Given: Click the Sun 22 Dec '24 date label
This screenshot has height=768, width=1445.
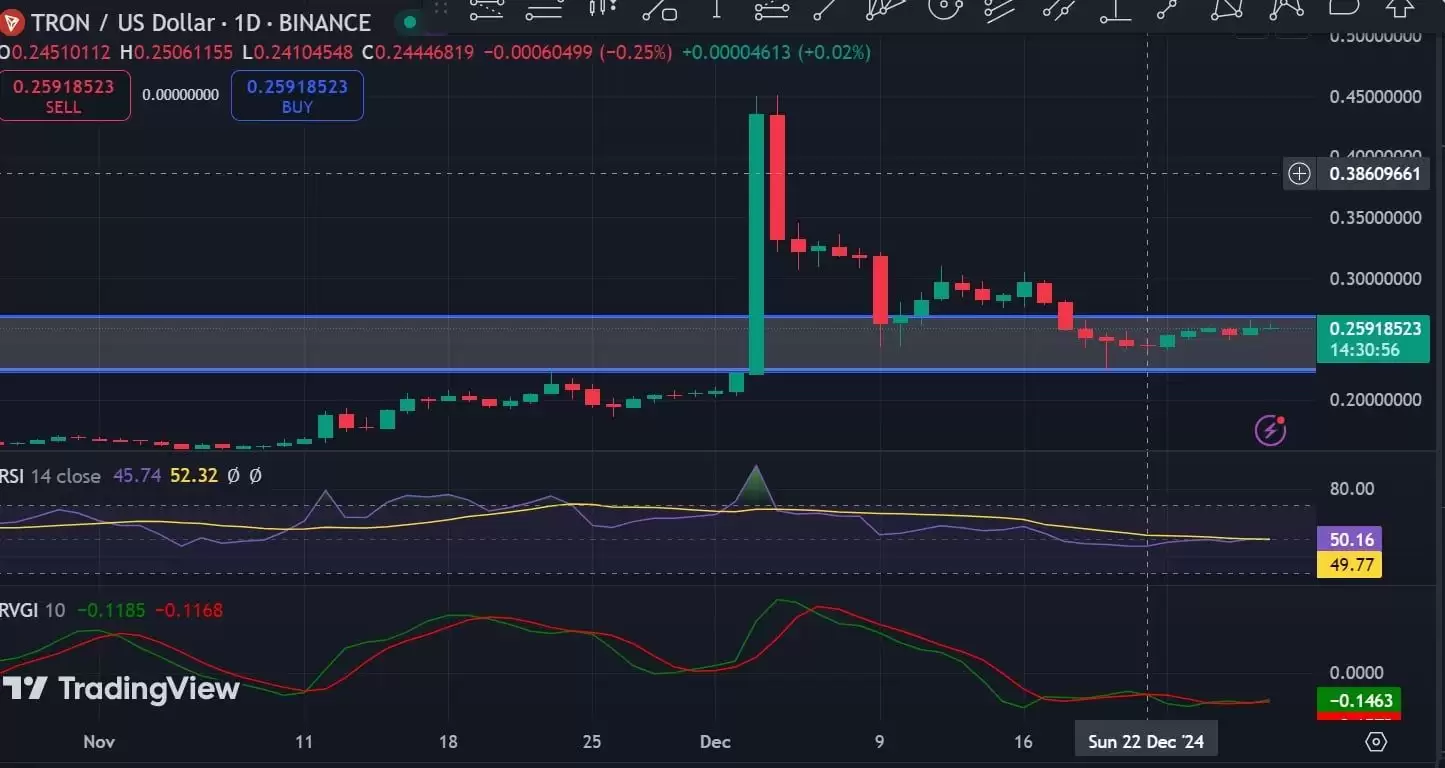Looking at the screenshot, I should pos(1145,739).
